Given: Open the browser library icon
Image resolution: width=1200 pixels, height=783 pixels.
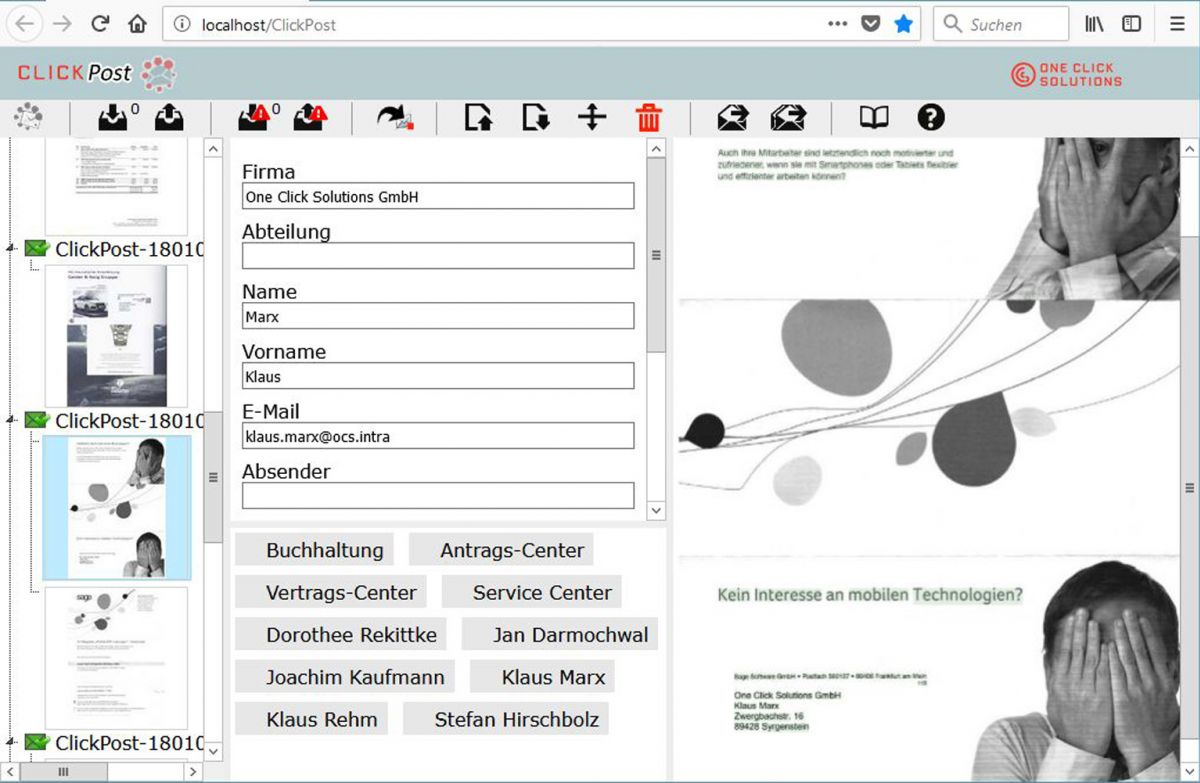Looking at the screenshot, I should point(1094,24).
